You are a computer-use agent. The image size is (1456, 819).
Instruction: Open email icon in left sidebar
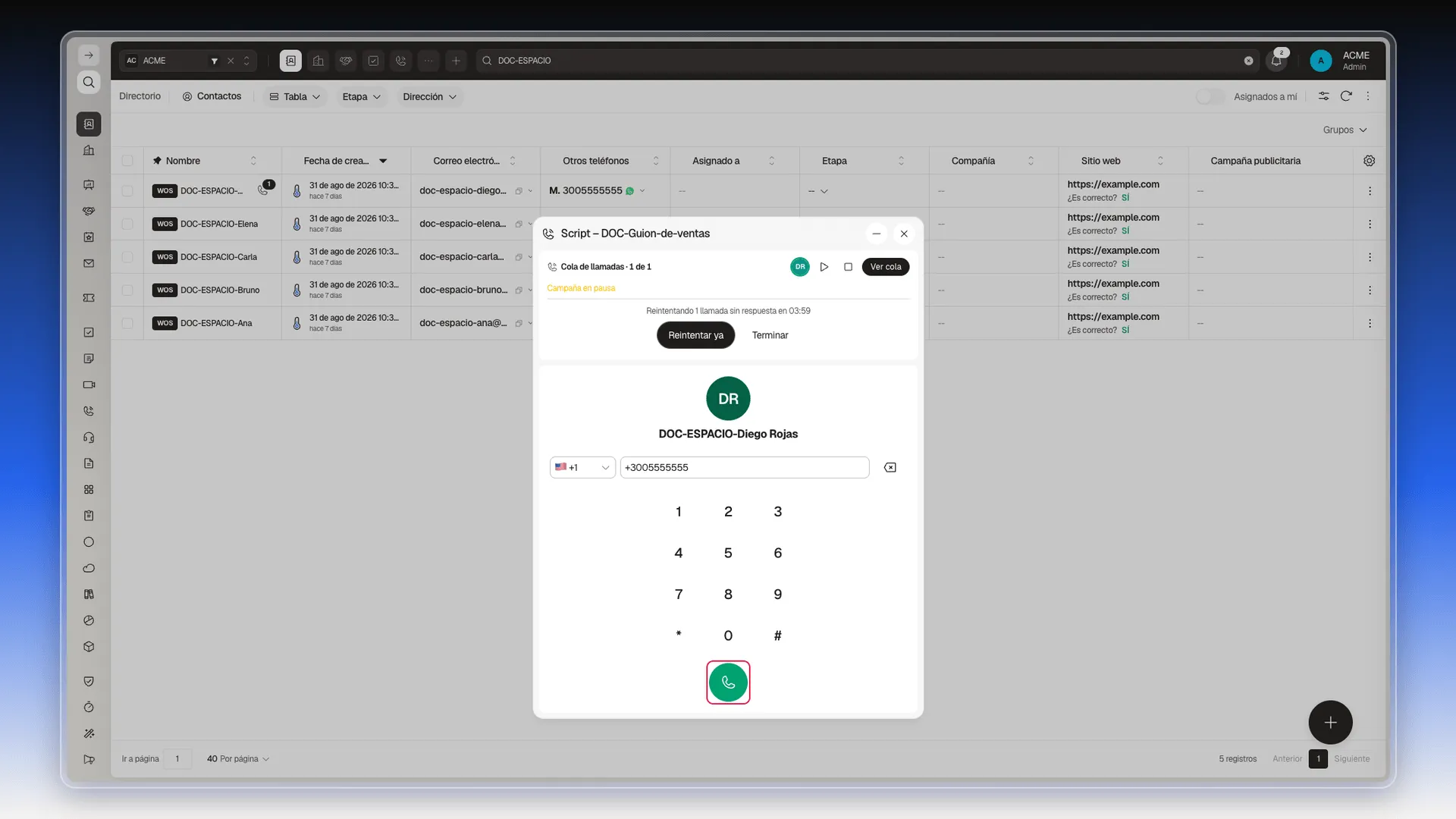89,264
